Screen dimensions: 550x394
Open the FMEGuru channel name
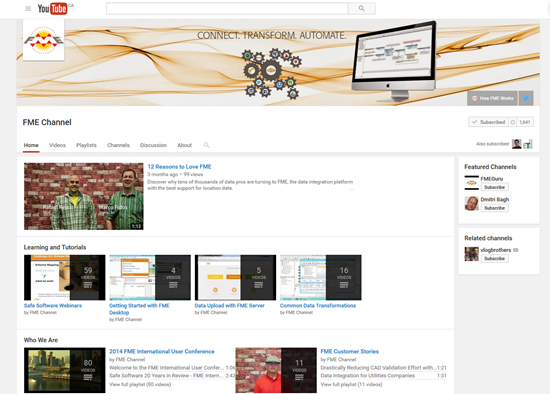[491, 179]
